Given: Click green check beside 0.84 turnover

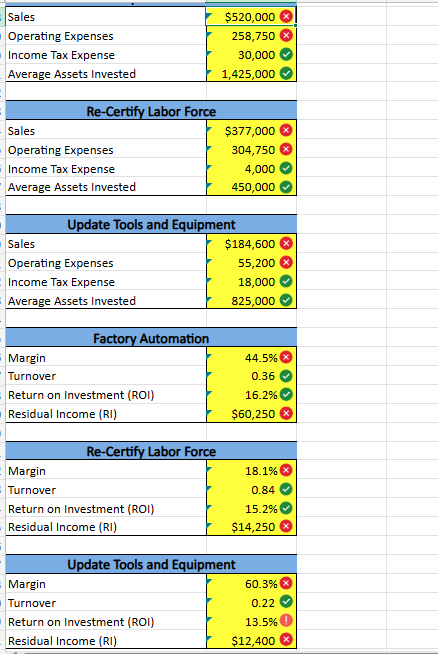Looking at the screenshot, I should (x=286, y=489).
